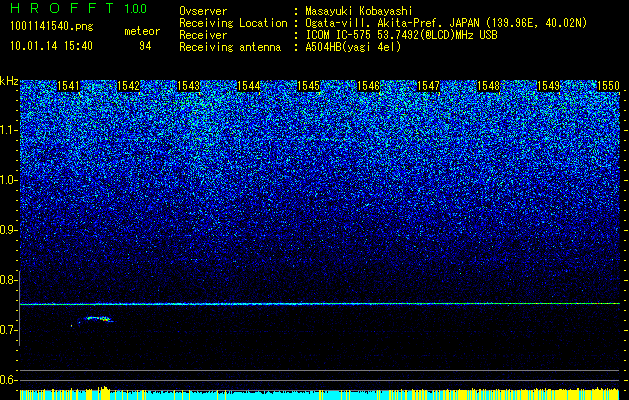
Task: Click the Receiving antenna label
Action: coord(230,47)
